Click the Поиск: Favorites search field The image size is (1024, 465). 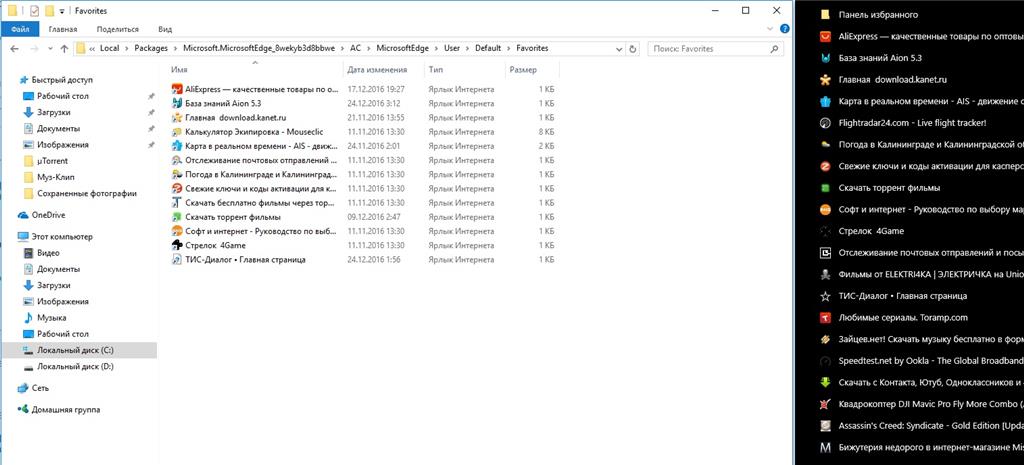(x=715, y=48)
